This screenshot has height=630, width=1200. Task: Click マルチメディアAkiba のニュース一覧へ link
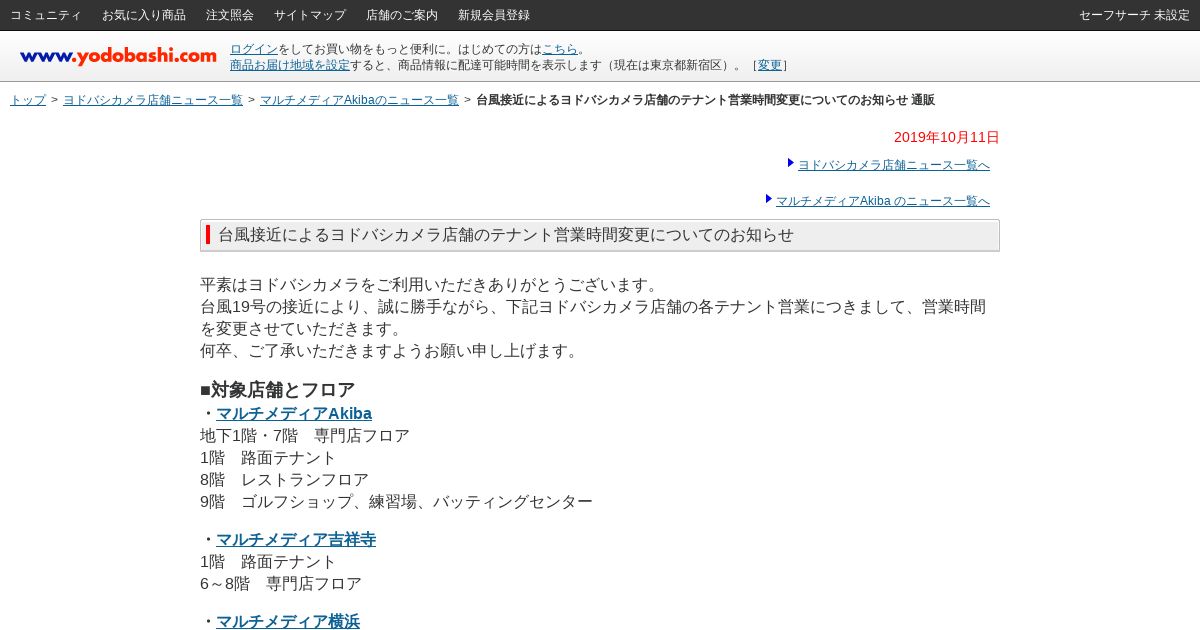[x=883, y=201]
